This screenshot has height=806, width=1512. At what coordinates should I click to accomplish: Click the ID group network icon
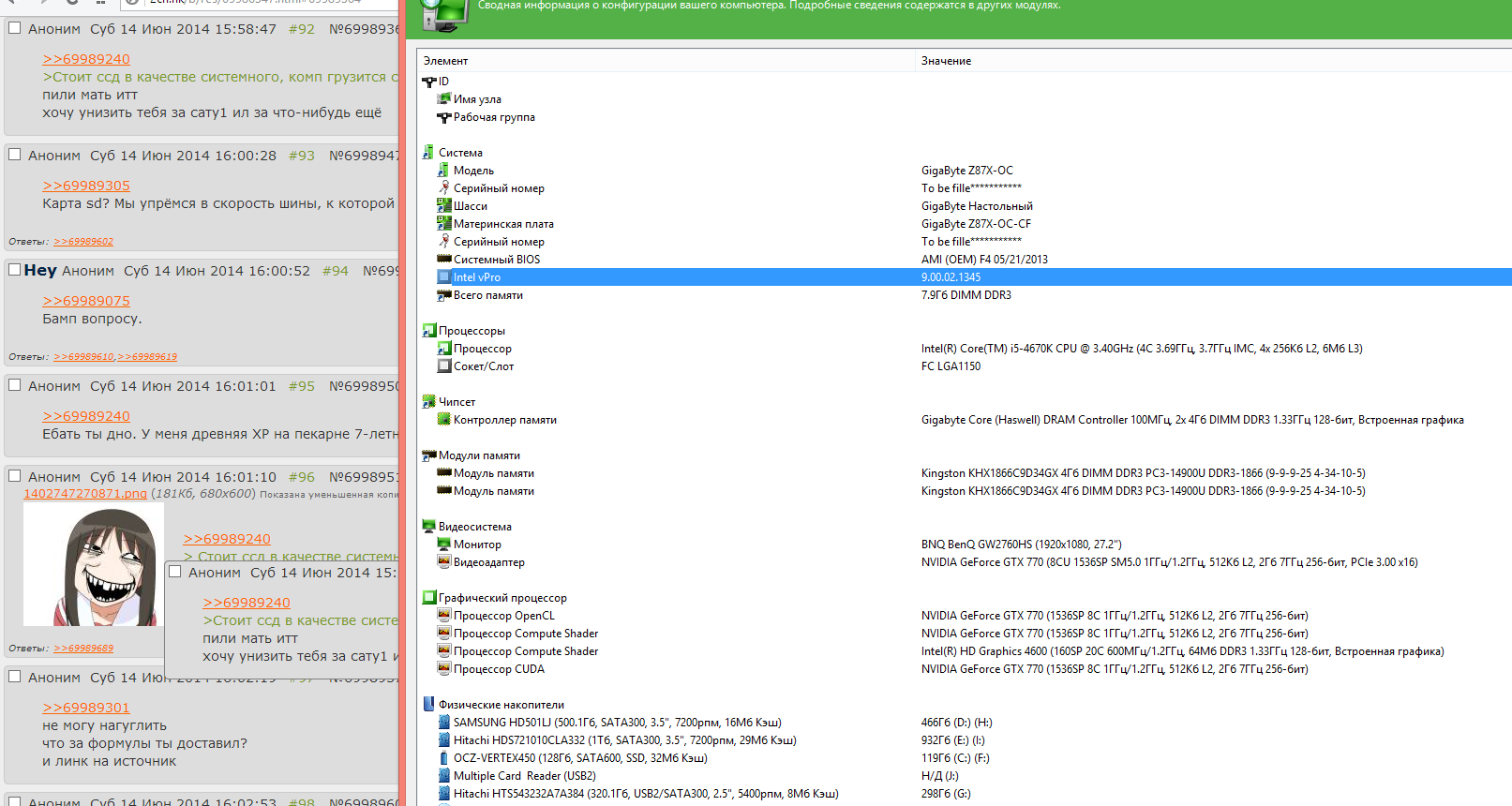click(429, 82)
